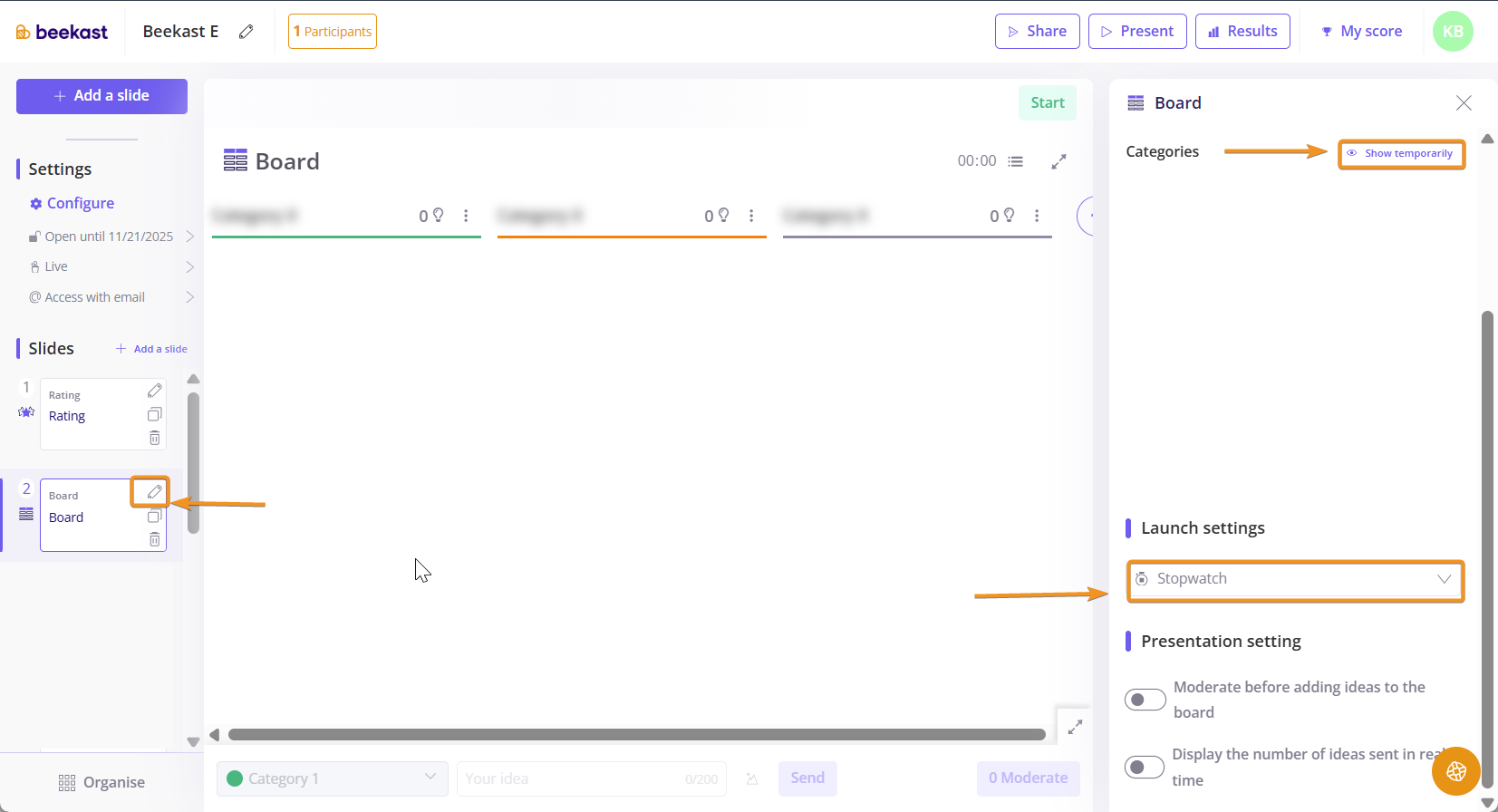
Task: Open the Category 1 selector dropdown
Action: (332, 778)
